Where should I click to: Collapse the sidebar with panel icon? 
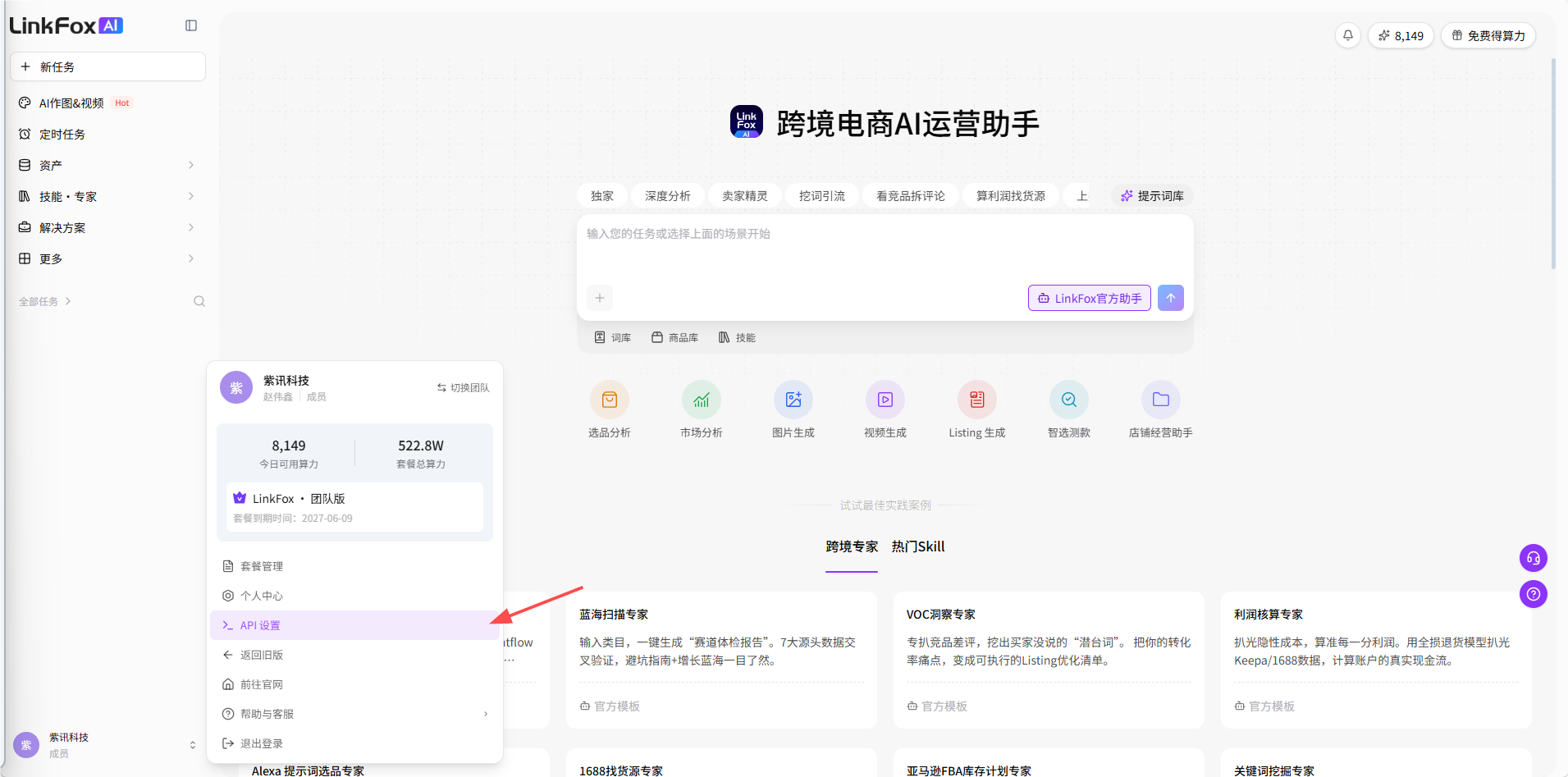[191, 25]
